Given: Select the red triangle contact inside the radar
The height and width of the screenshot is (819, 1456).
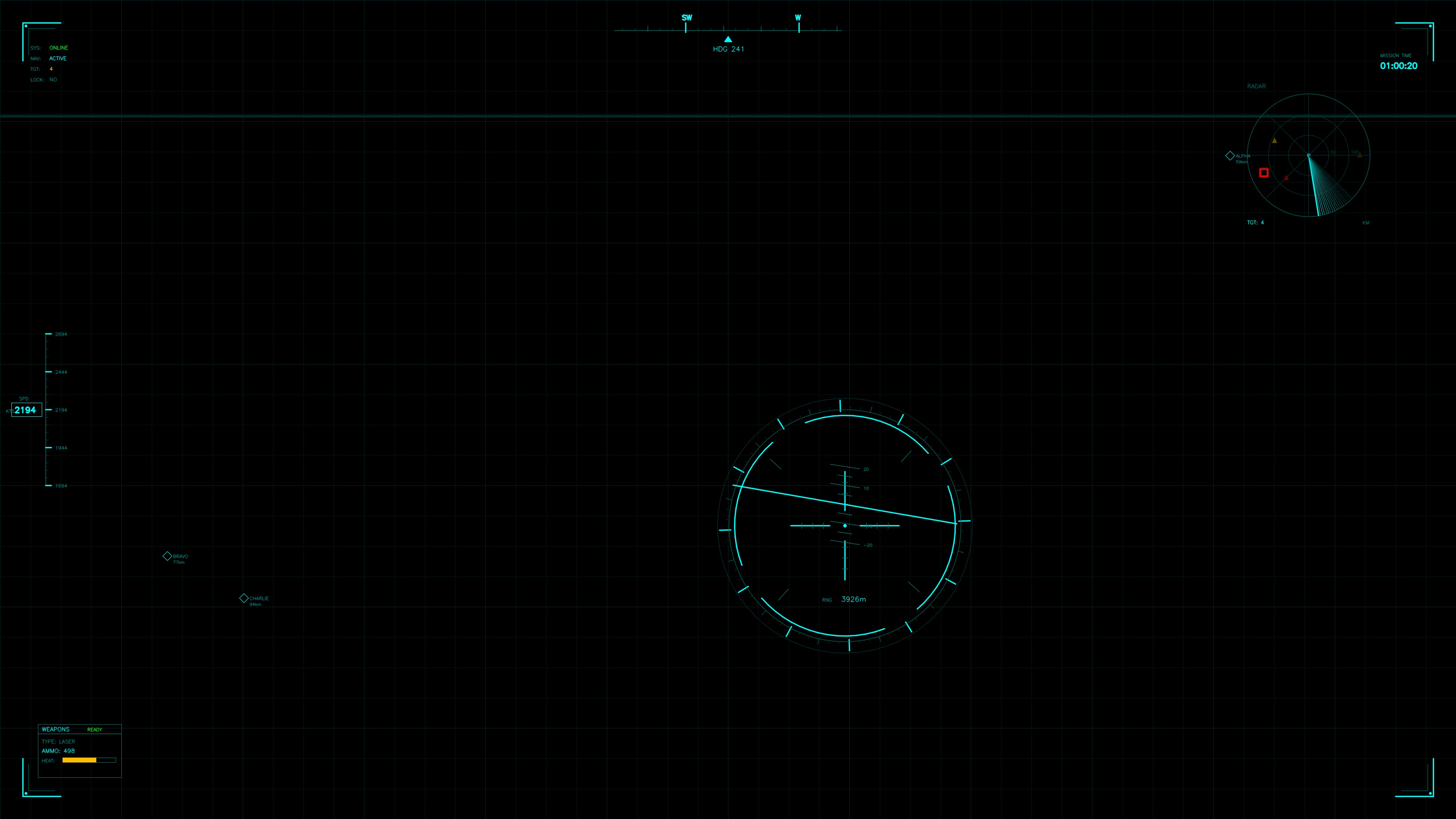Looking at the screenshot, I should pos(1287,177).
